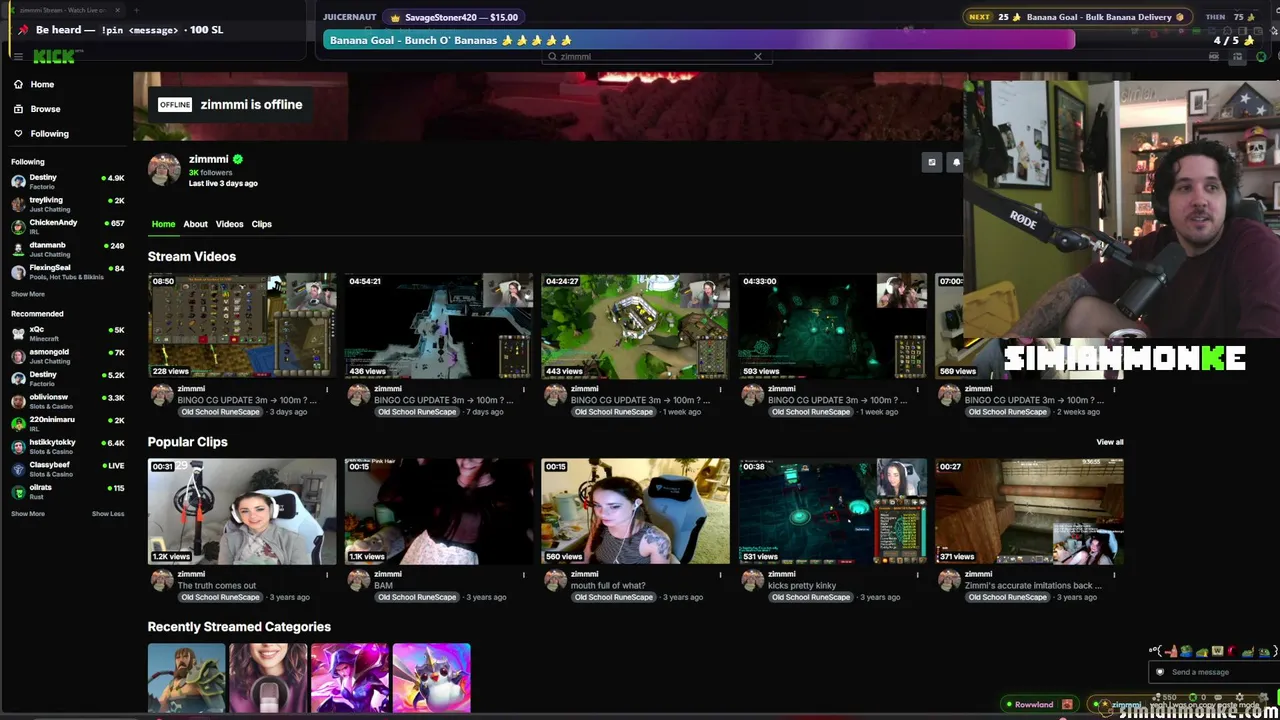Expand Following list with Show More
This screenshot has height=720, width=1280.
(x=28, y=294)
